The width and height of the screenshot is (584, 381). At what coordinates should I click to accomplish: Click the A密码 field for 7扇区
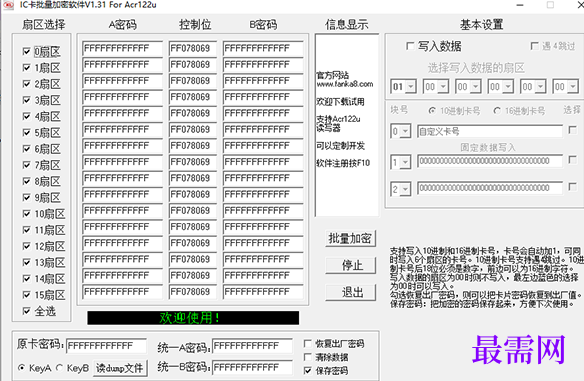pos(123,162)
